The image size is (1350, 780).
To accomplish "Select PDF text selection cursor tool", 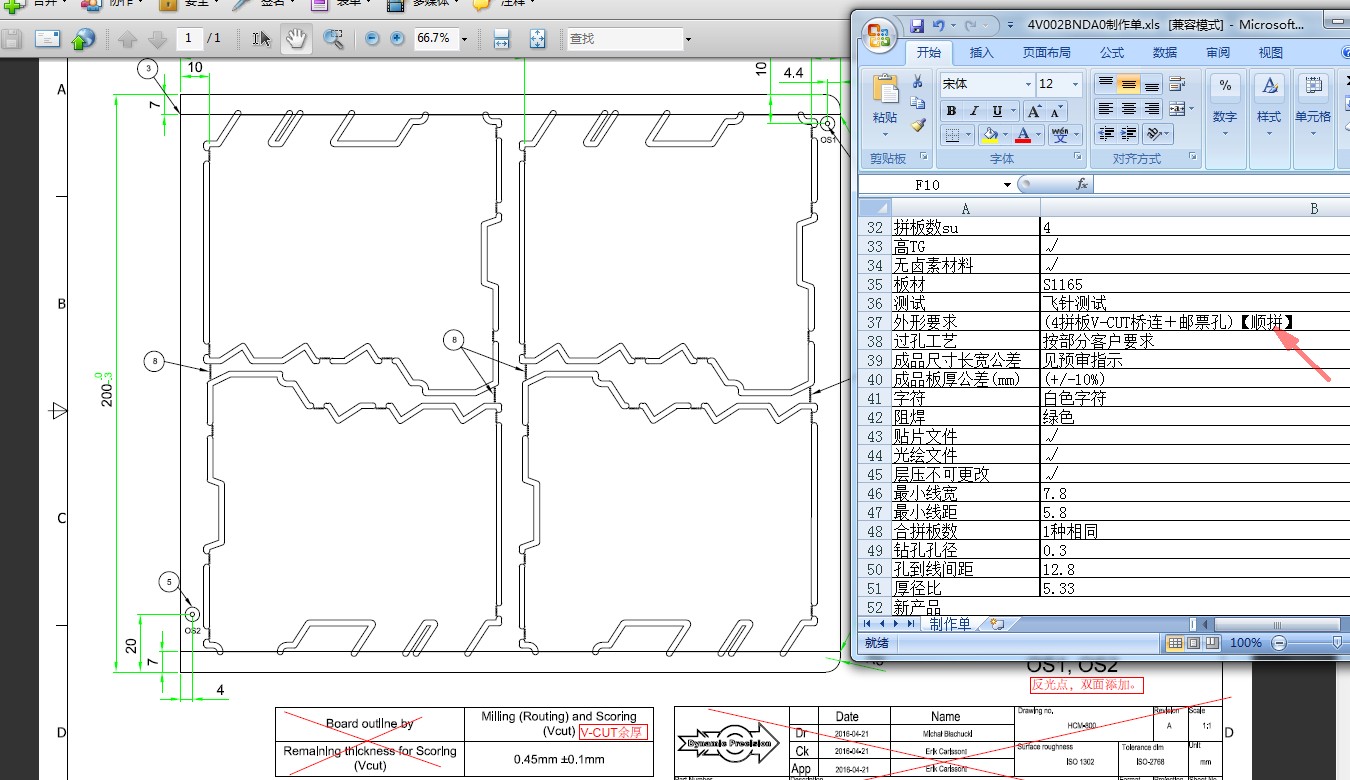I will pyautogui.click(x=262, y=39).
